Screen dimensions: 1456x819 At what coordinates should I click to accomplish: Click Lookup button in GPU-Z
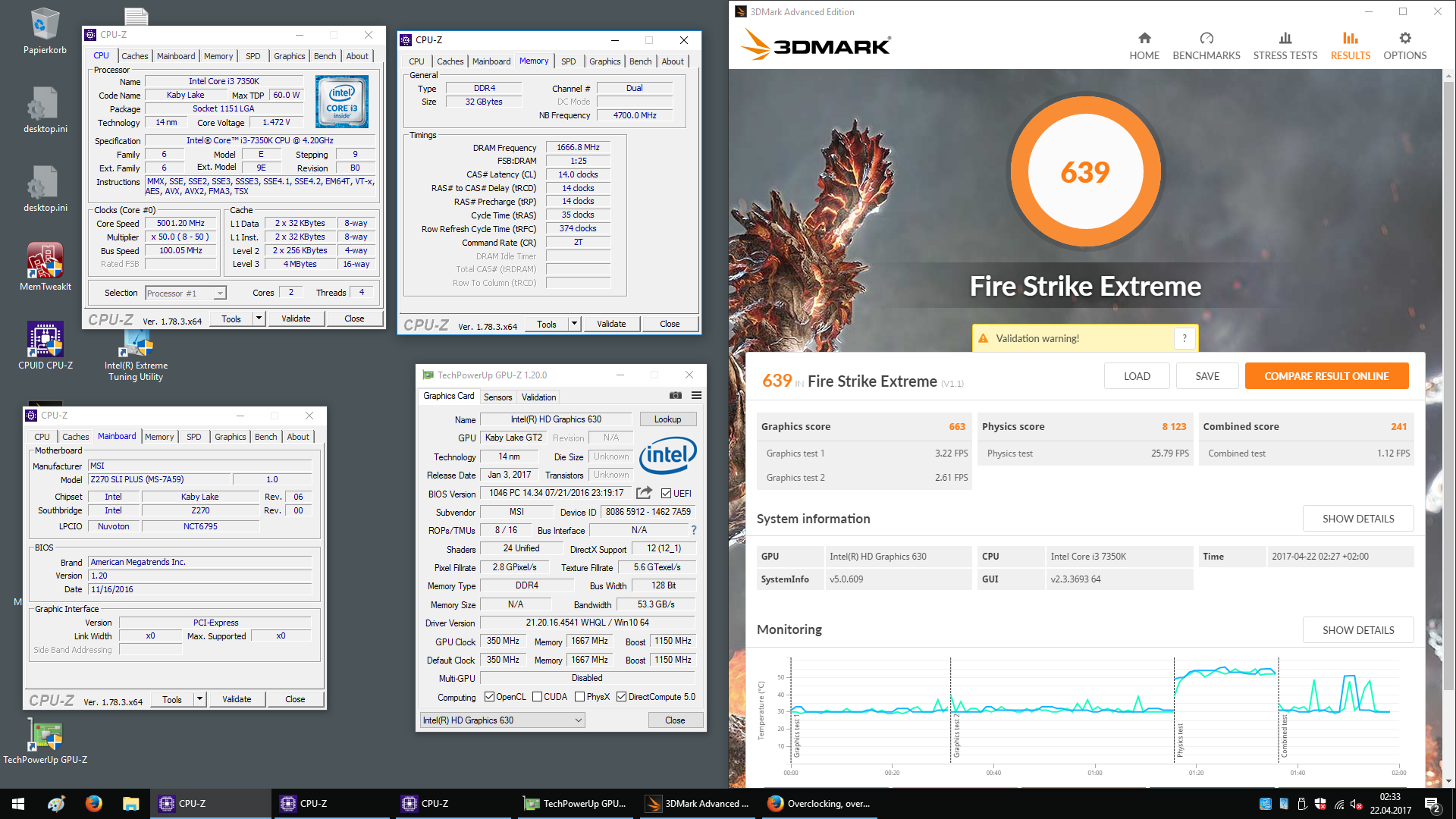tap(667, 419)
